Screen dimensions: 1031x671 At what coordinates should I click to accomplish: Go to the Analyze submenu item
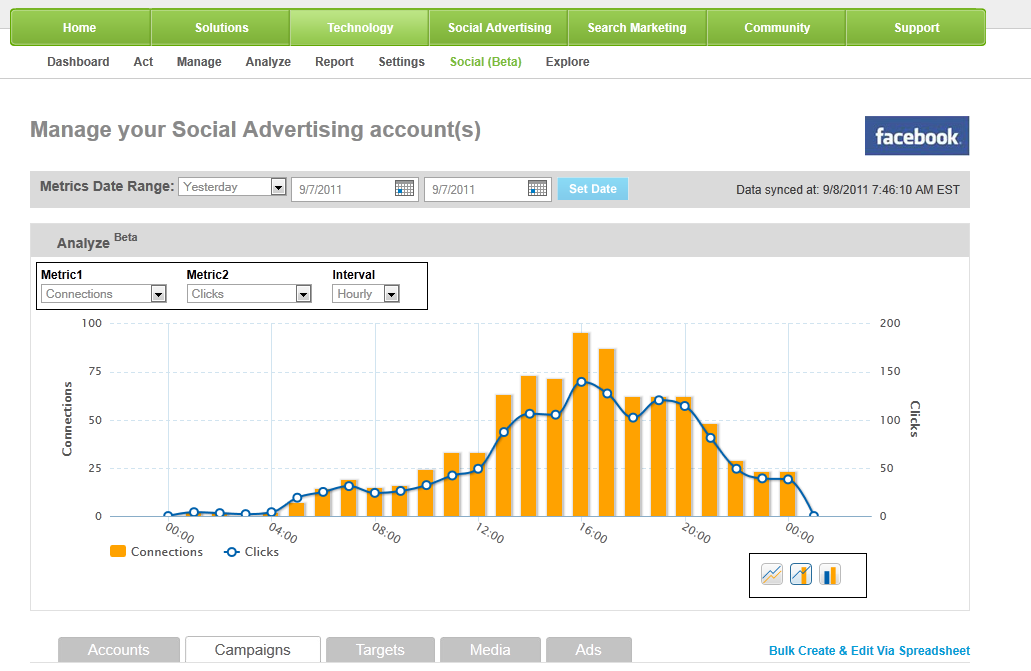pyautogui.click(x=268, y=62)
